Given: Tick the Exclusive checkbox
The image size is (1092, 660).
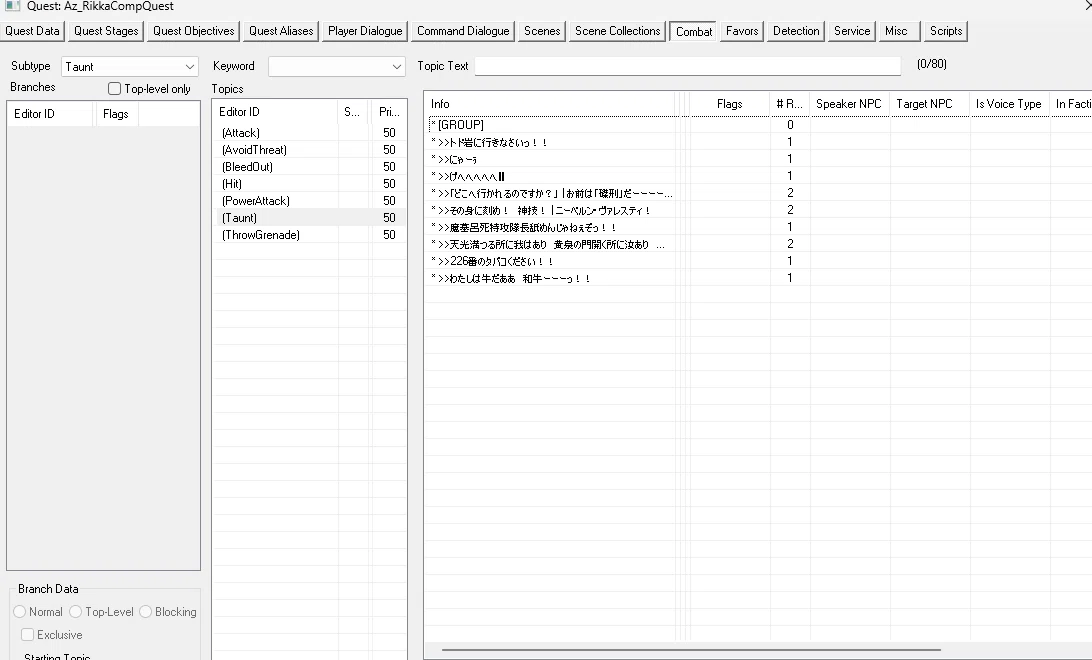Looking at the screenshot, I should click(28, 634).
